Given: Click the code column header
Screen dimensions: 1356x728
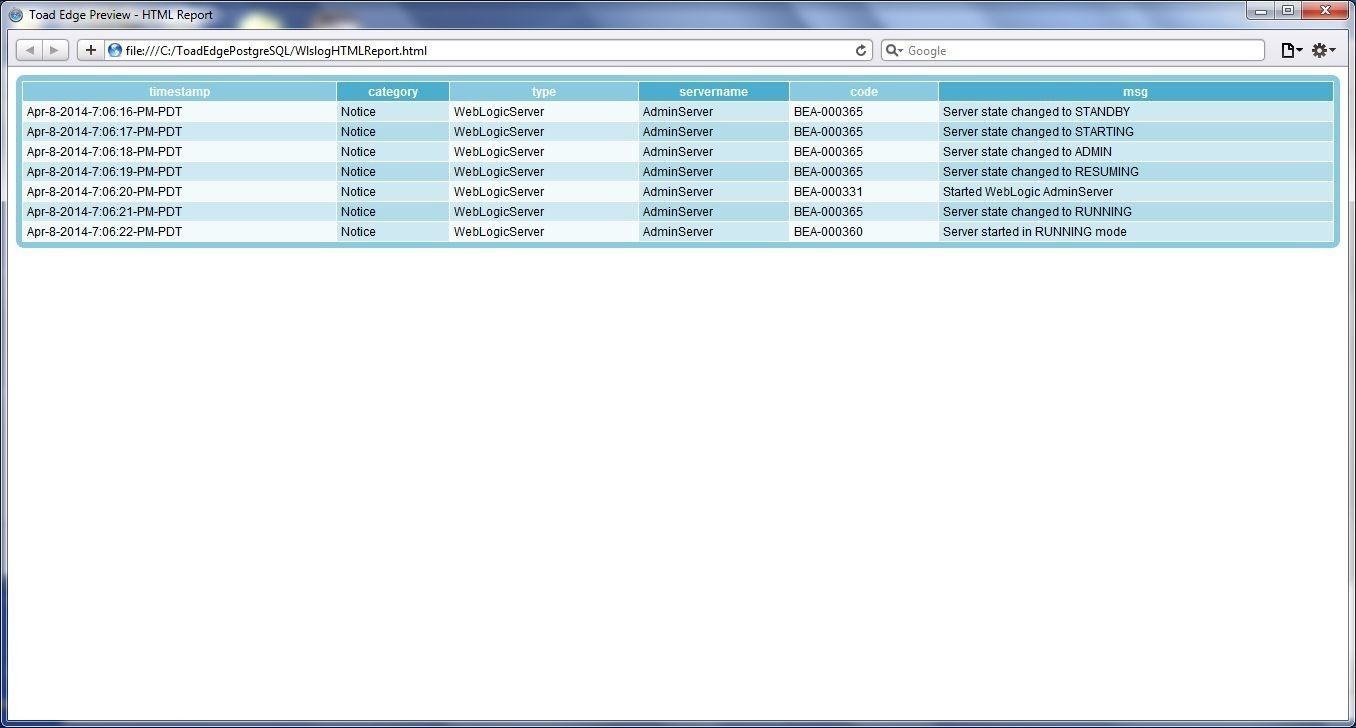Looking at the screenshot, I should (x=864, y=92).
